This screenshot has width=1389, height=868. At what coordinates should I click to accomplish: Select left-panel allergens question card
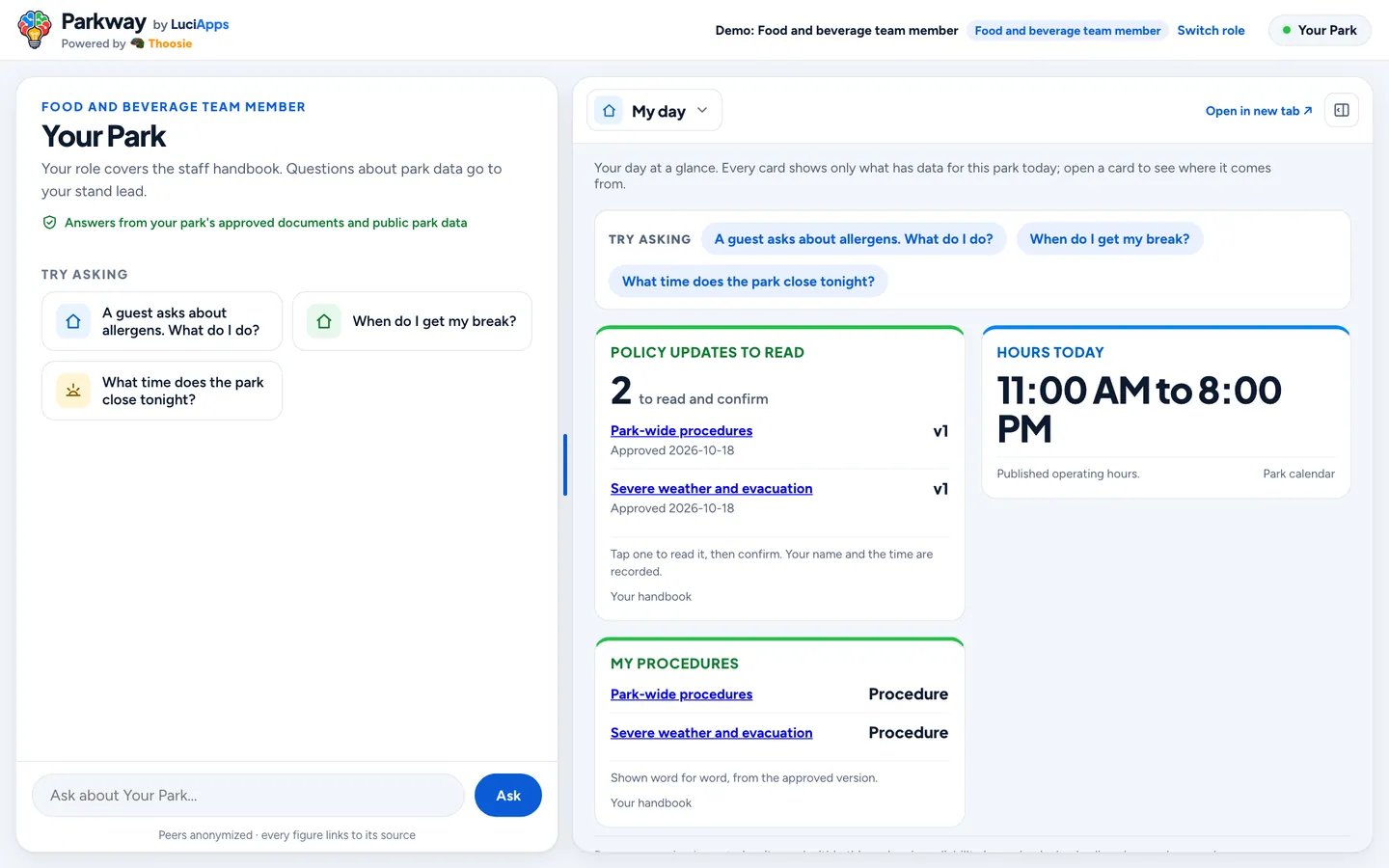coord(162,321)
